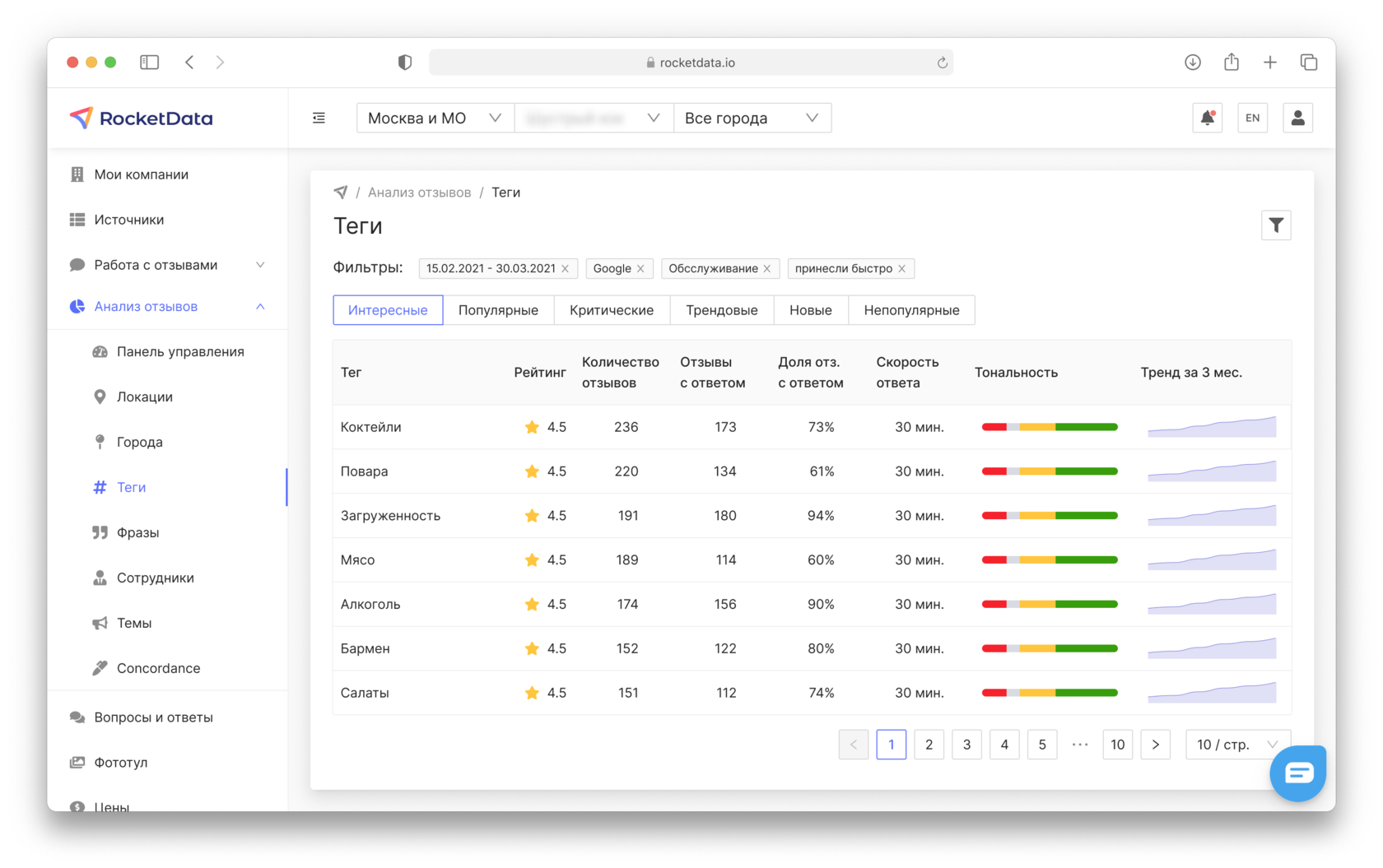
Task: Reload the page in Safari
Action: 943,63
